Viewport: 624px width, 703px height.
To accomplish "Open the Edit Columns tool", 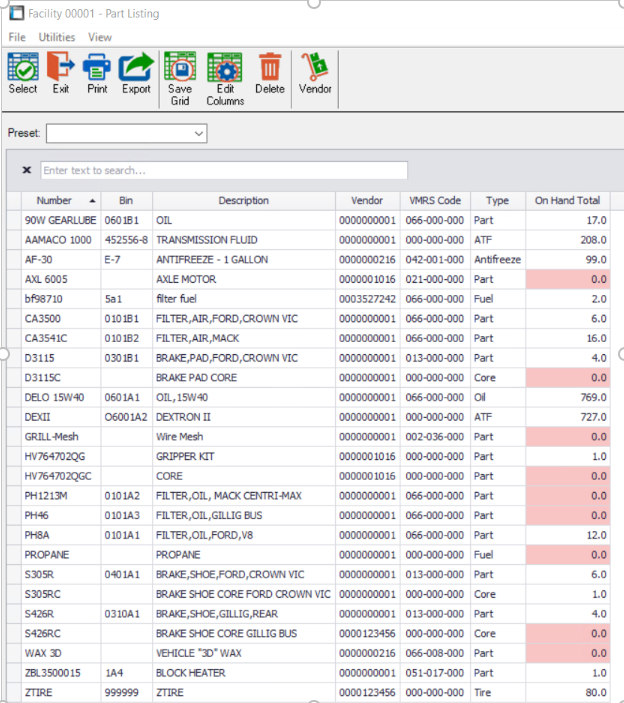I will (225, 69).
